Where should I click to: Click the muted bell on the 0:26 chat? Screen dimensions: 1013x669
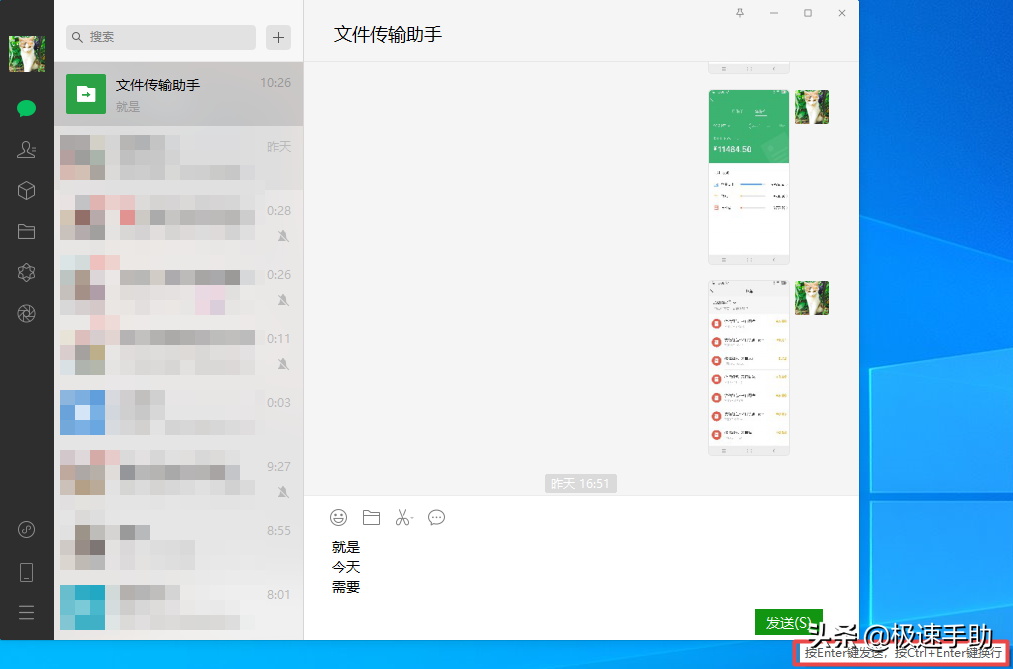click(283, 300)
